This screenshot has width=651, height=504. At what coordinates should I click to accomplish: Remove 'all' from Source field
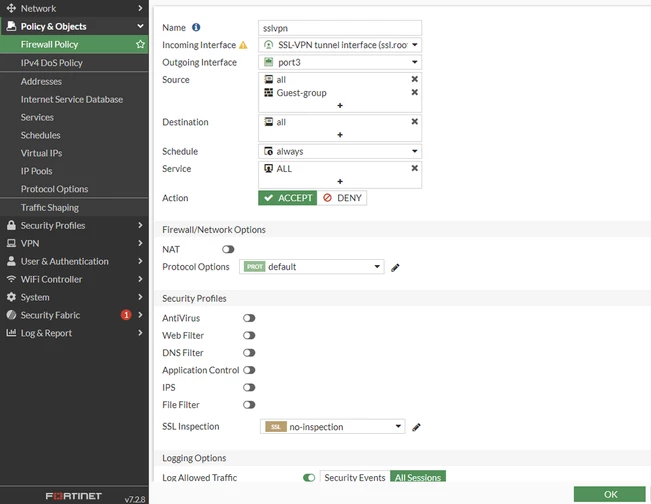(414, 79)
